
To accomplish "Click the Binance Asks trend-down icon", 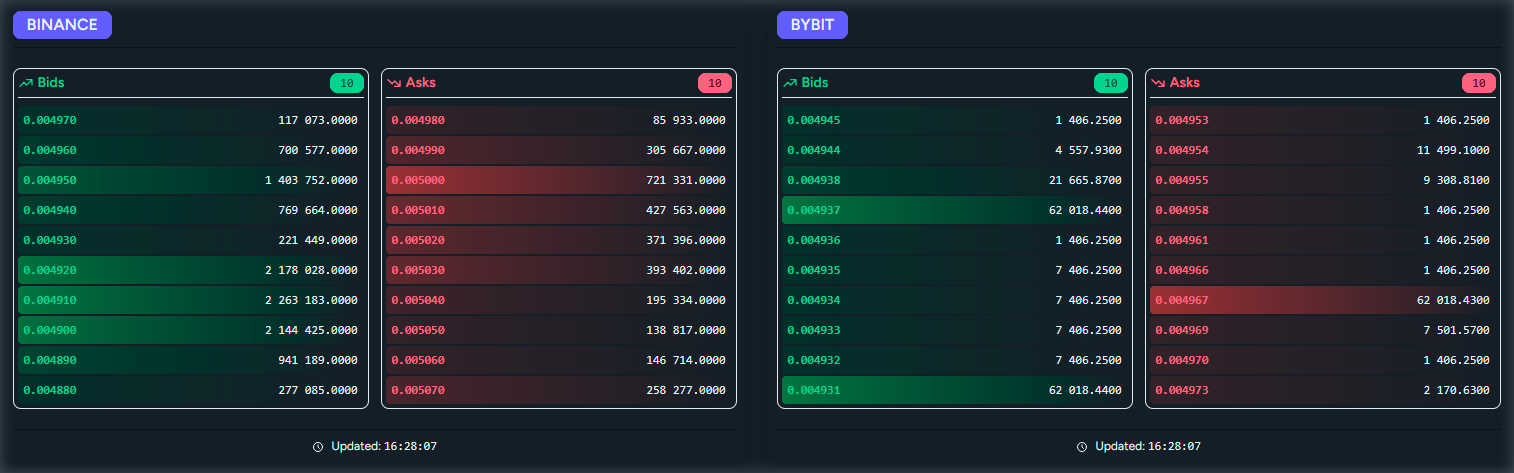I will 394,83.
